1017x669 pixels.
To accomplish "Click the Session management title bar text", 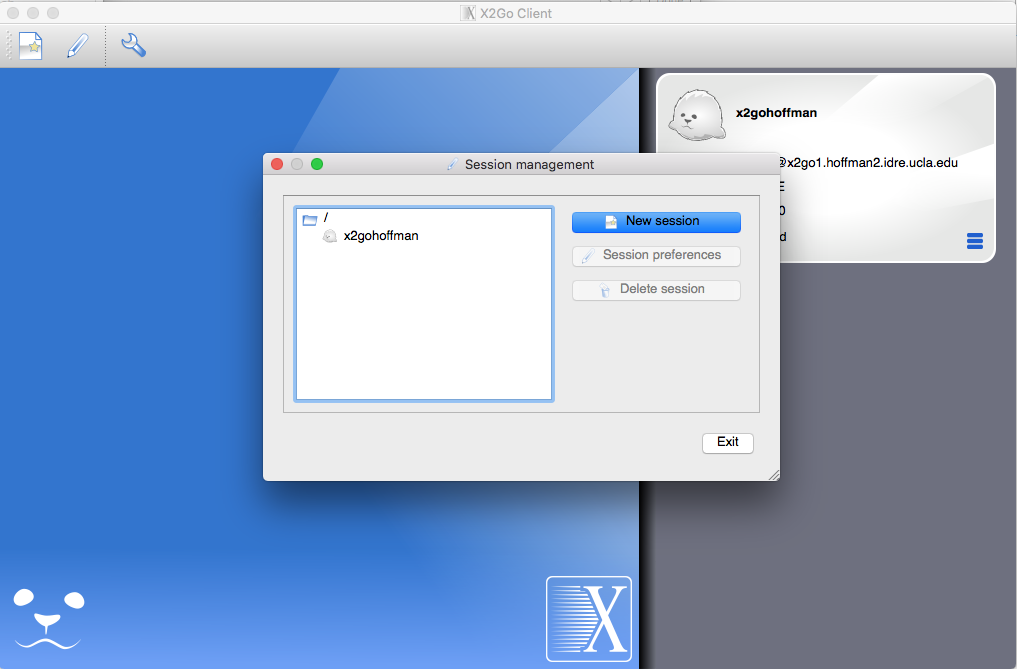I will point(529,165).
